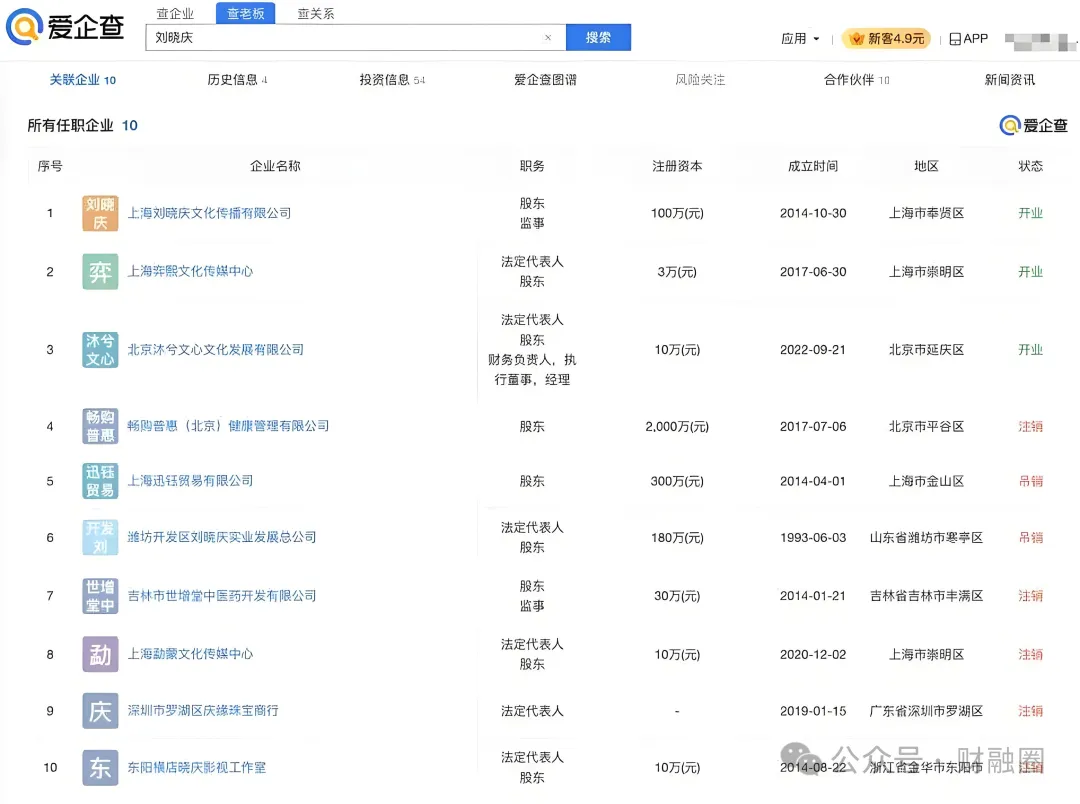Open the 东阳横店晓庆影视工作室 company logo
The width and height of the screenshot is (1080, 804).
coord(100,767)
